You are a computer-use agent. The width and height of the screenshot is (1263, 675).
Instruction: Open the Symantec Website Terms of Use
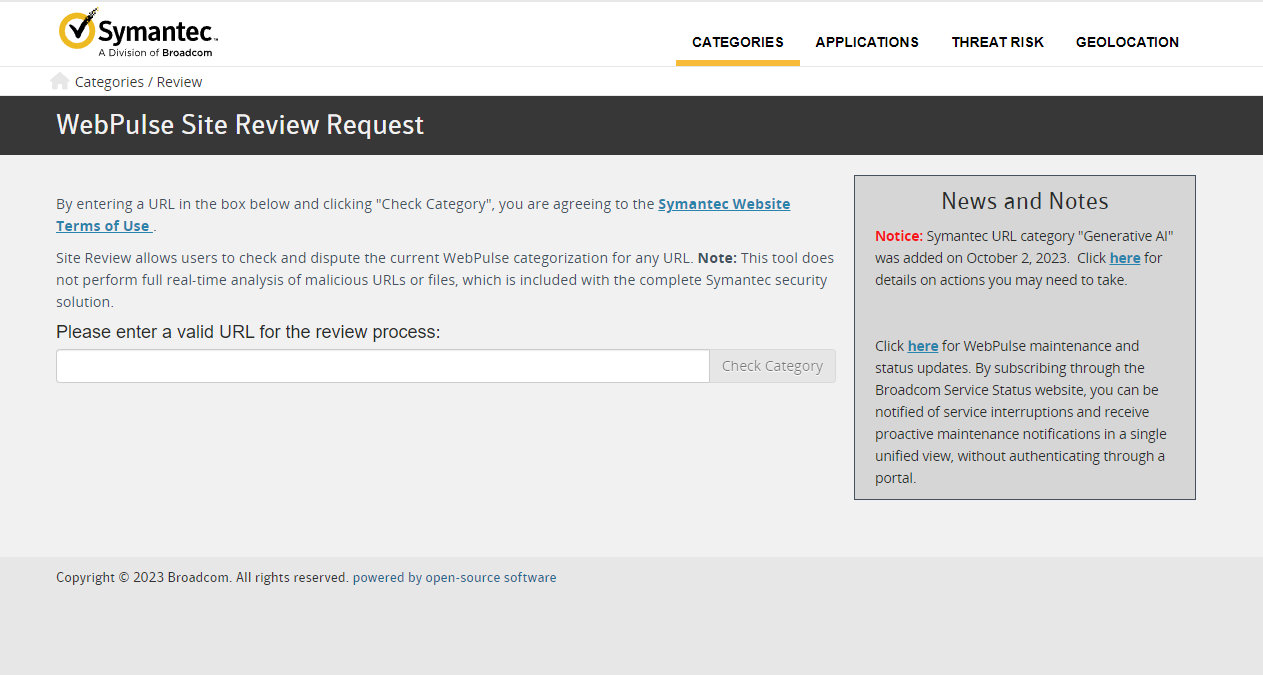[x=724, y=203]
